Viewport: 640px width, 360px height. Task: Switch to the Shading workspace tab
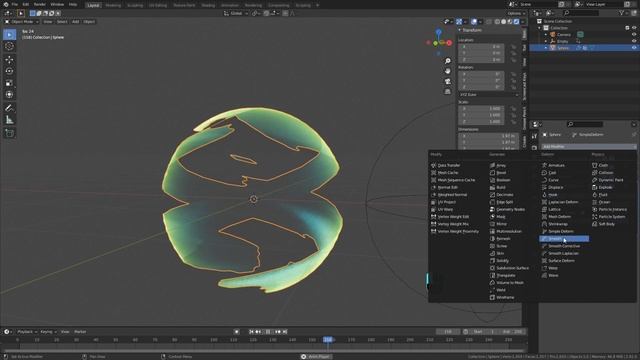[208, 5]
